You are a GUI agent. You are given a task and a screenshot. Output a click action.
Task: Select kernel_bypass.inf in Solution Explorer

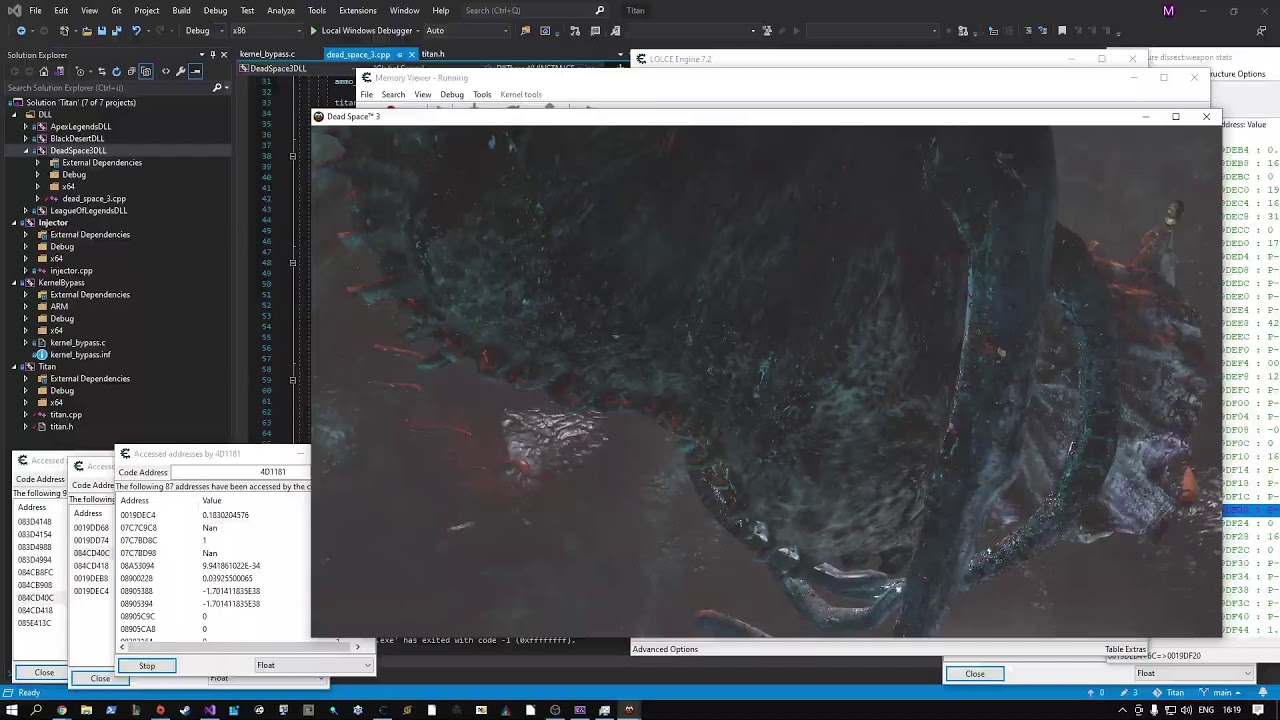pos(80,355)
